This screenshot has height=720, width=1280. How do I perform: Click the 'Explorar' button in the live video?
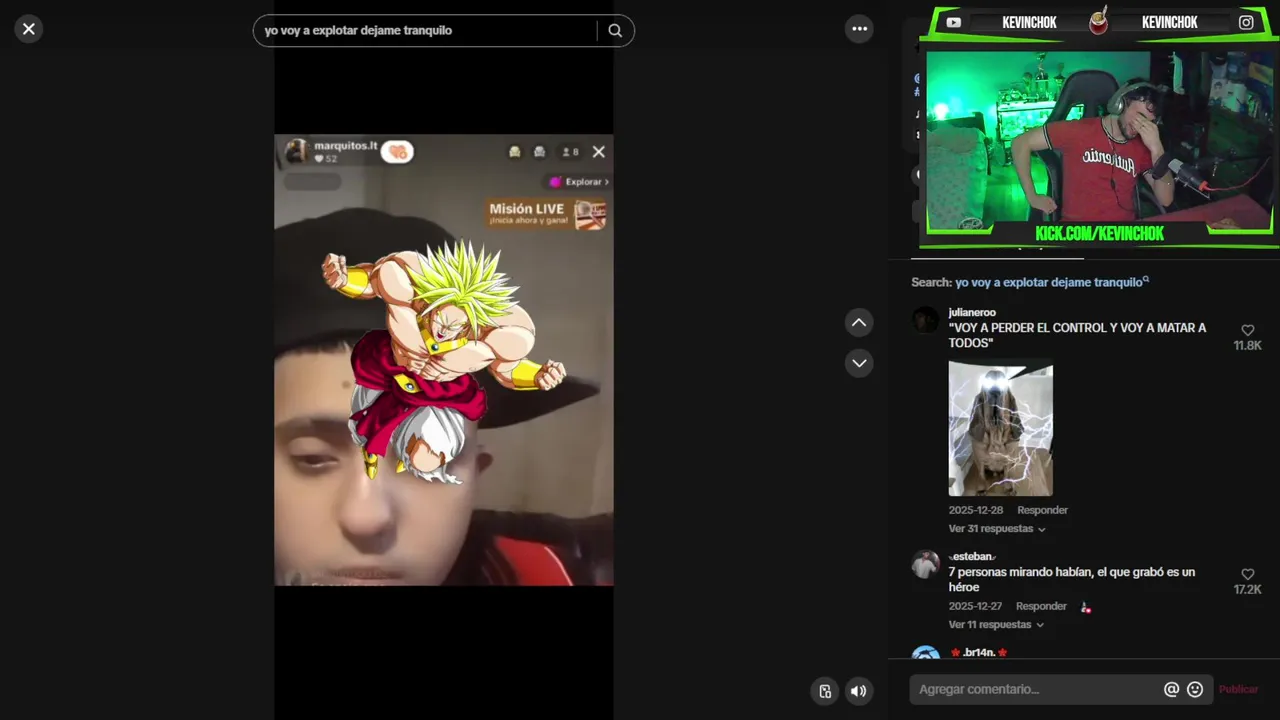pyautogui.click(x=579, y=182)
